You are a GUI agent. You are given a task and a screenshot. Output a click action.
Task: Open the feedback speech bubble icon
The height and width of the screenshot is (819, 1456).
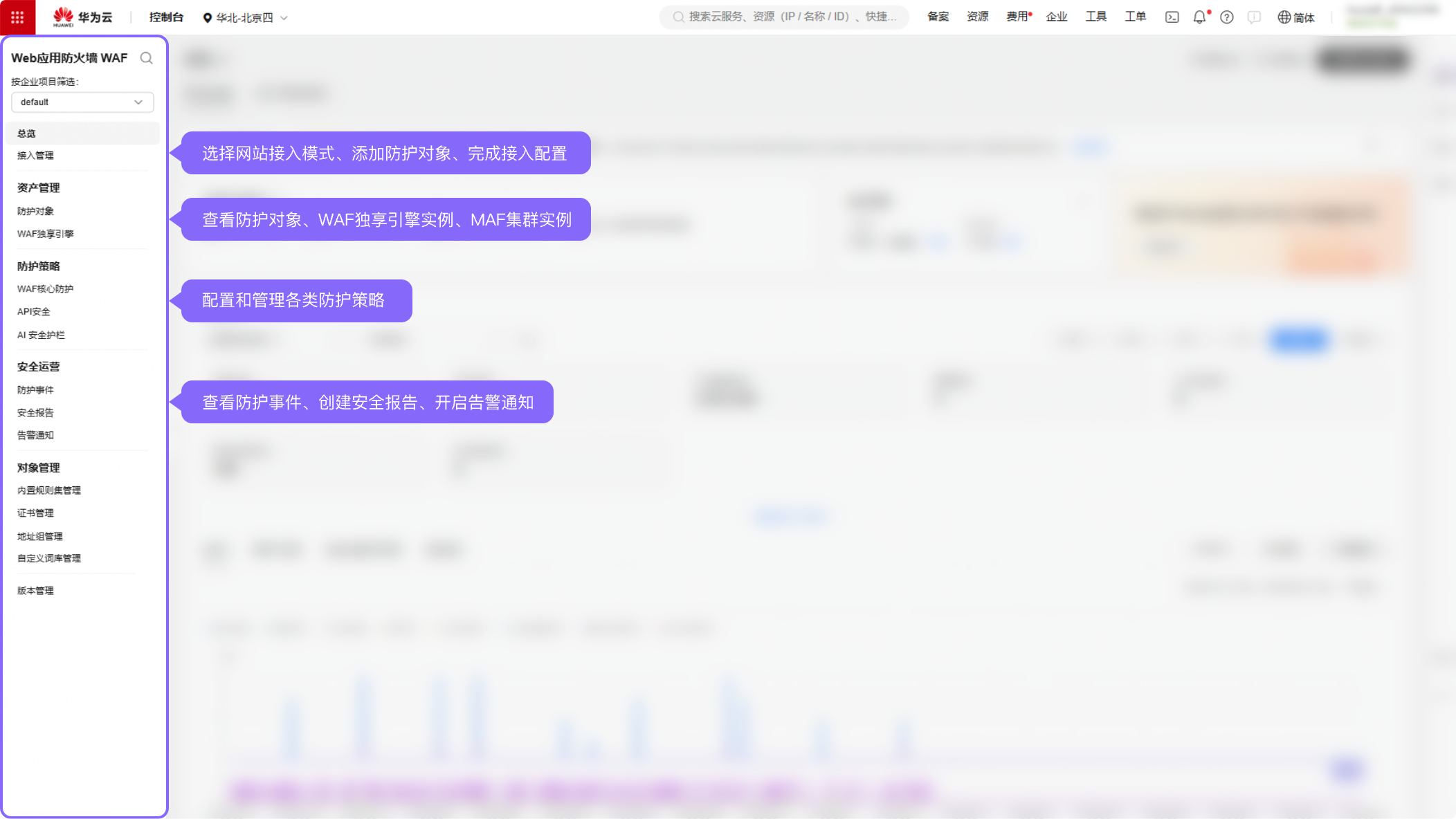pyautogui.click(x=1254, y=17)
